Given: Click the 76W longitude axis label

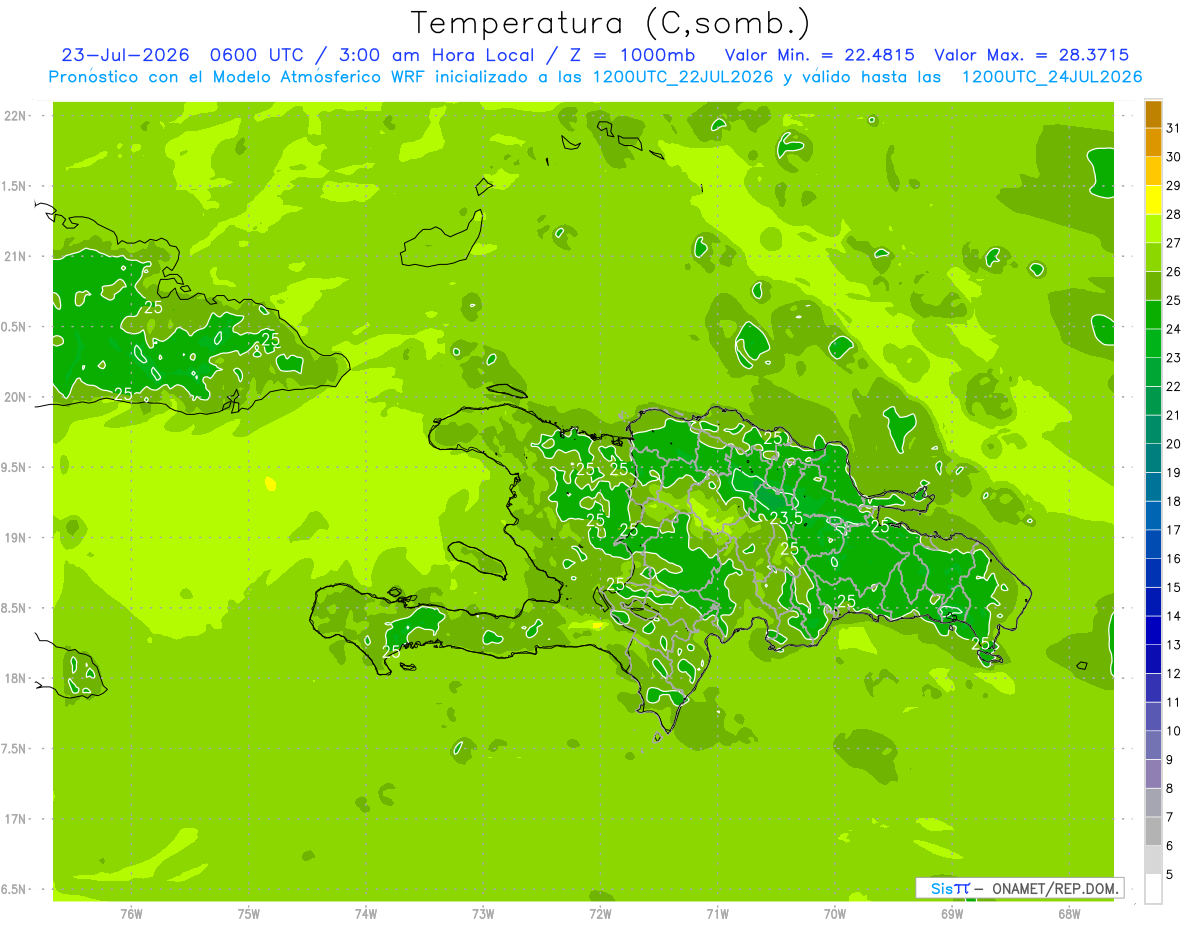Looking at the screenshot, I should click(131, 913).
